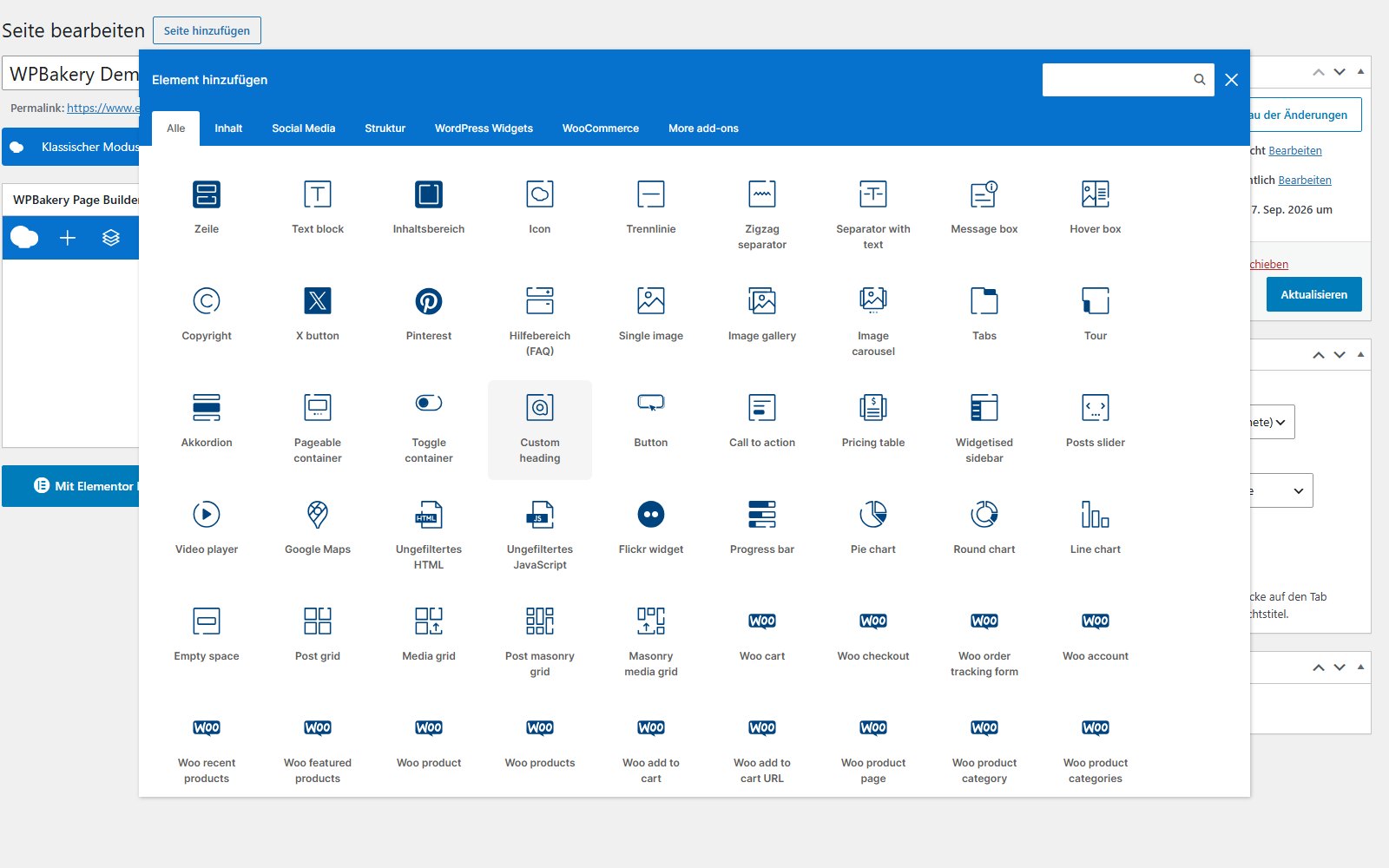Click the Seite hinzufügen button
The width and height of the screenshot is (1389, 868).
(x=207, y=30)
